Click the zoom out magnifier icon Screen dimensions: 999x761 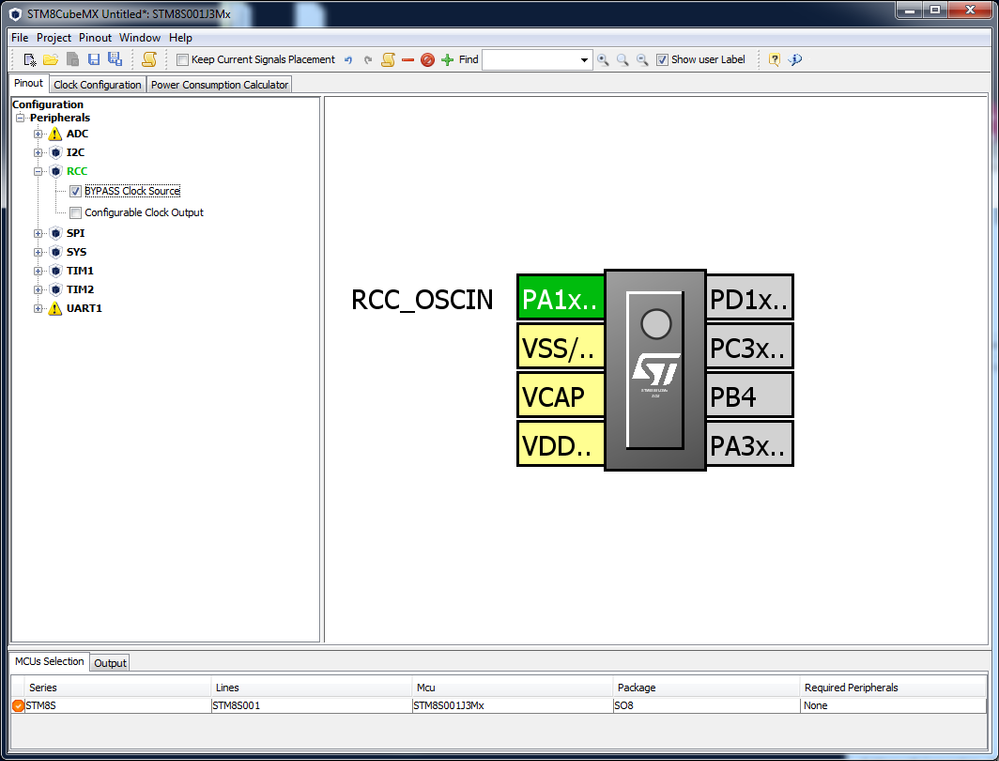tap(642, 60)
